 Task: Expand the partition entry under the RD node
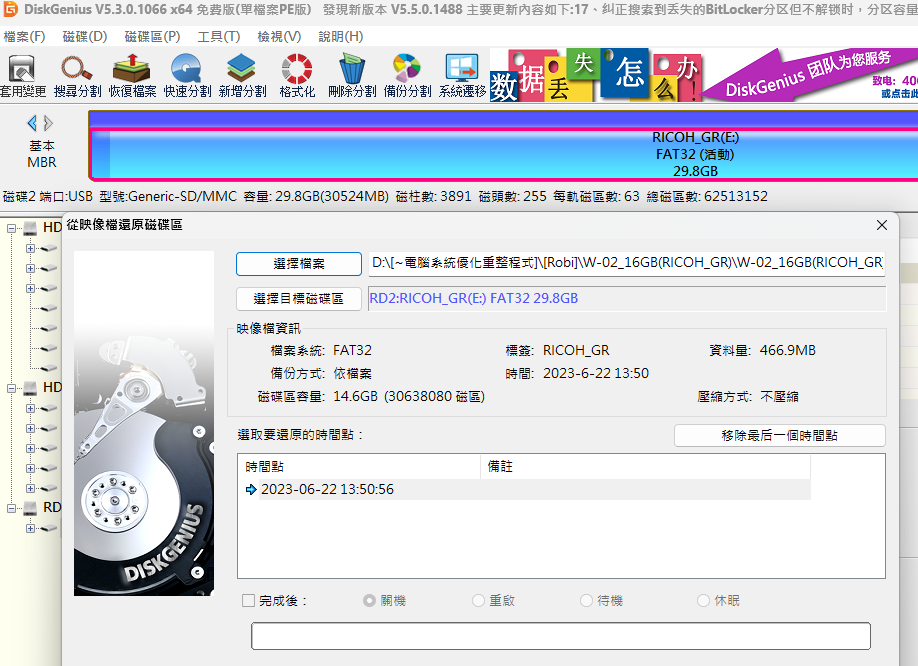(30, 528)
